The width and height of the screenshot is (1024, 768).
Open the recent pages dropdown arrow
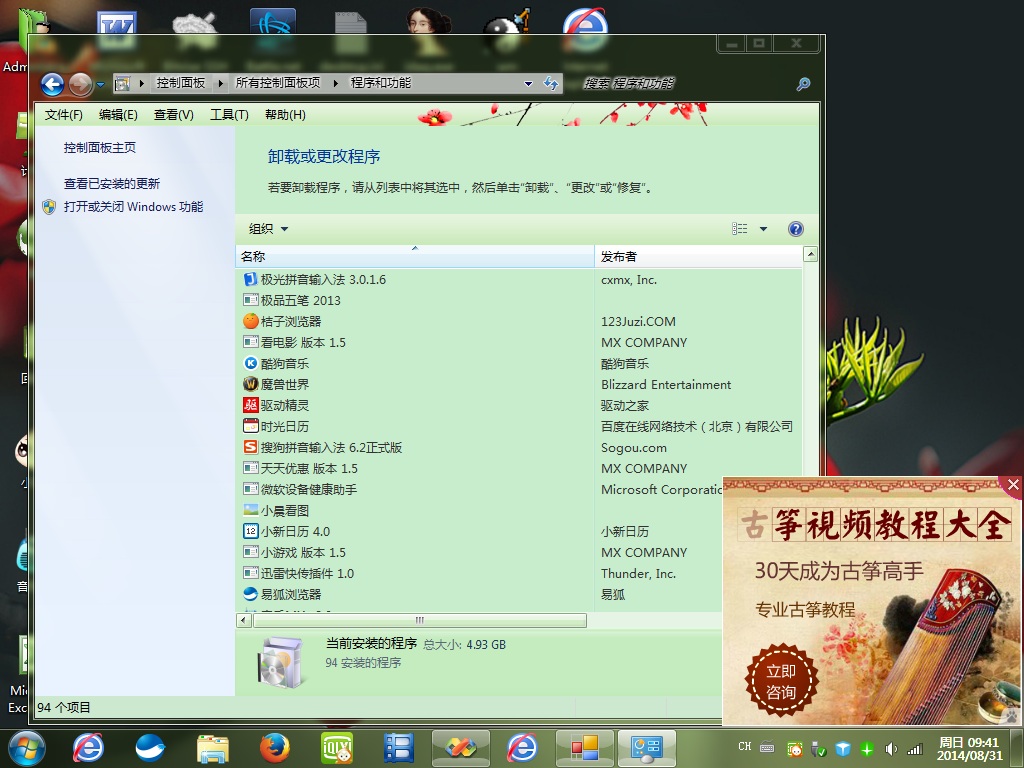click(100, 85)
